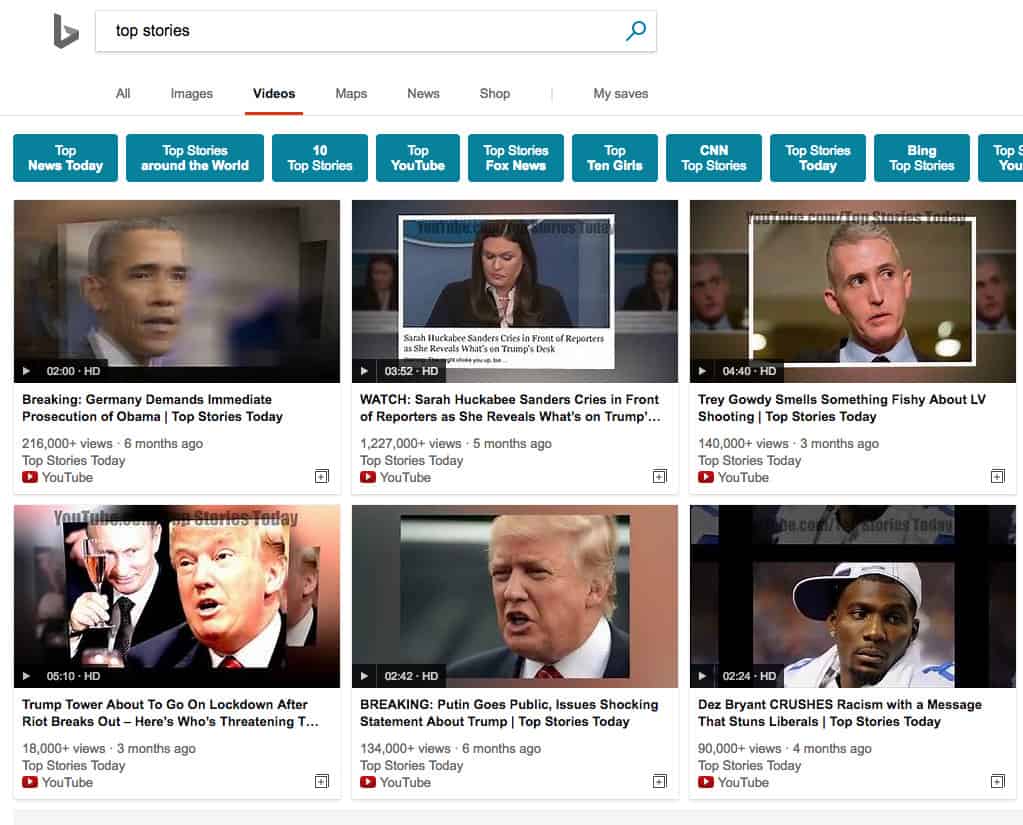Select Bing Top Stories suggestion
The image size is (1023, 825).
[921, 158]
